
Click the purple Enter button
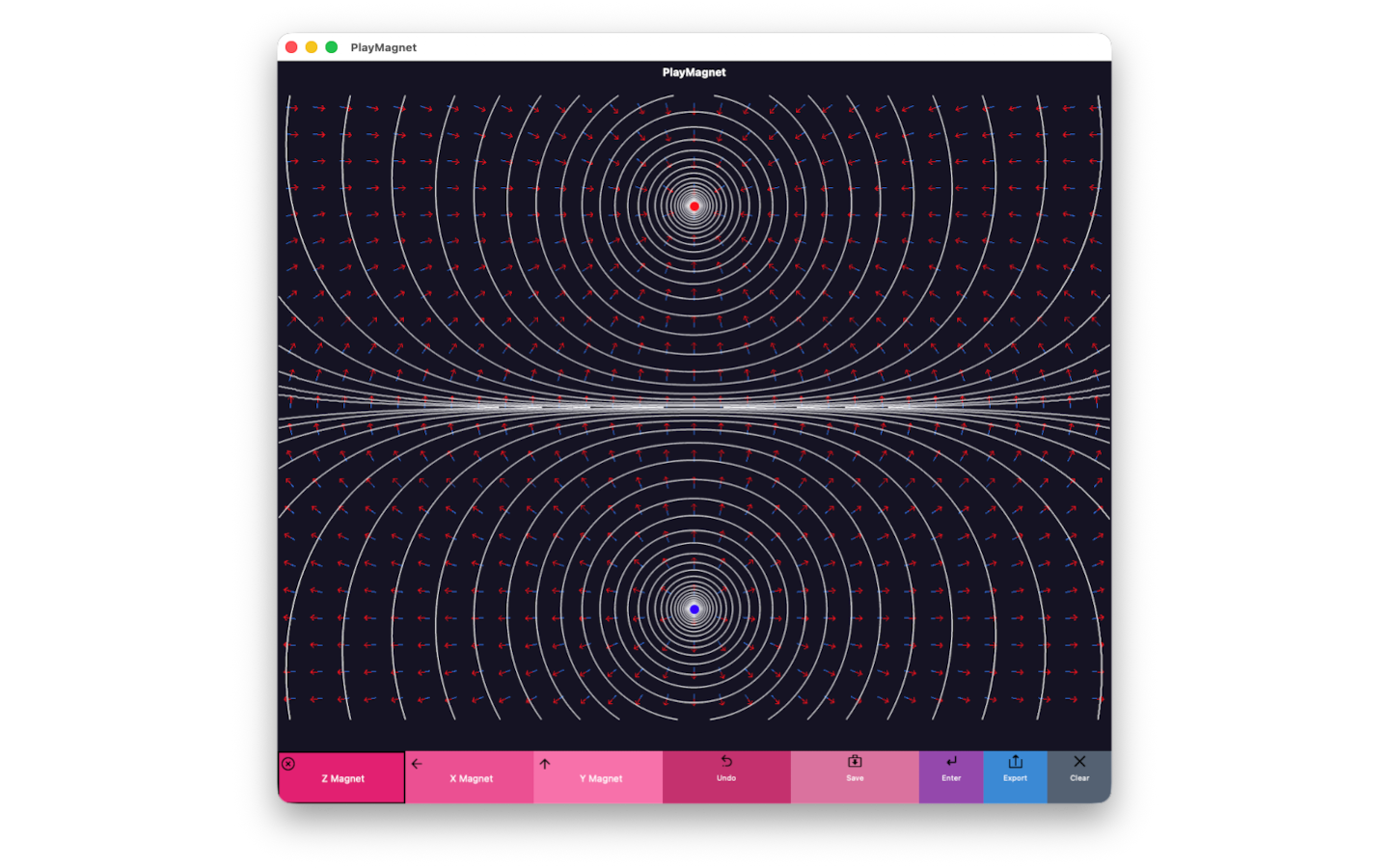951,777
